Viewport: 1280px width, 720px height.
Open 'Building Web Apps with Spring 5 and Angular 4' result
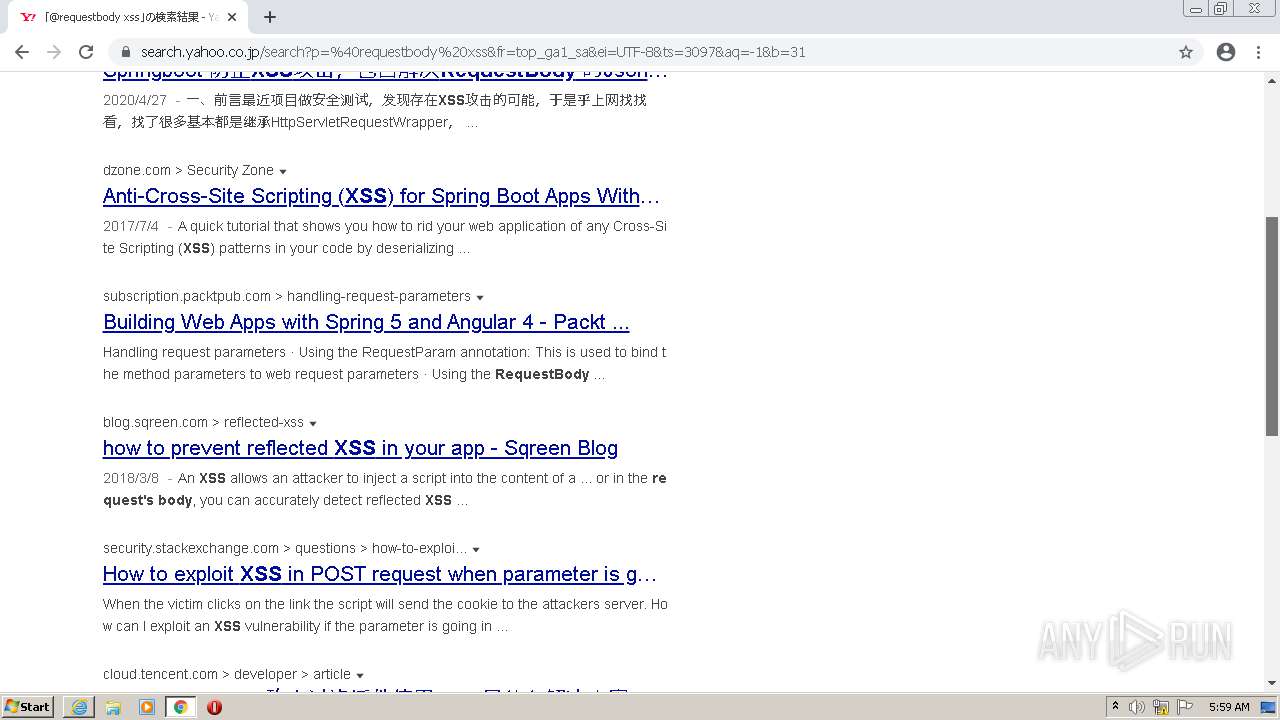point(366,322)
